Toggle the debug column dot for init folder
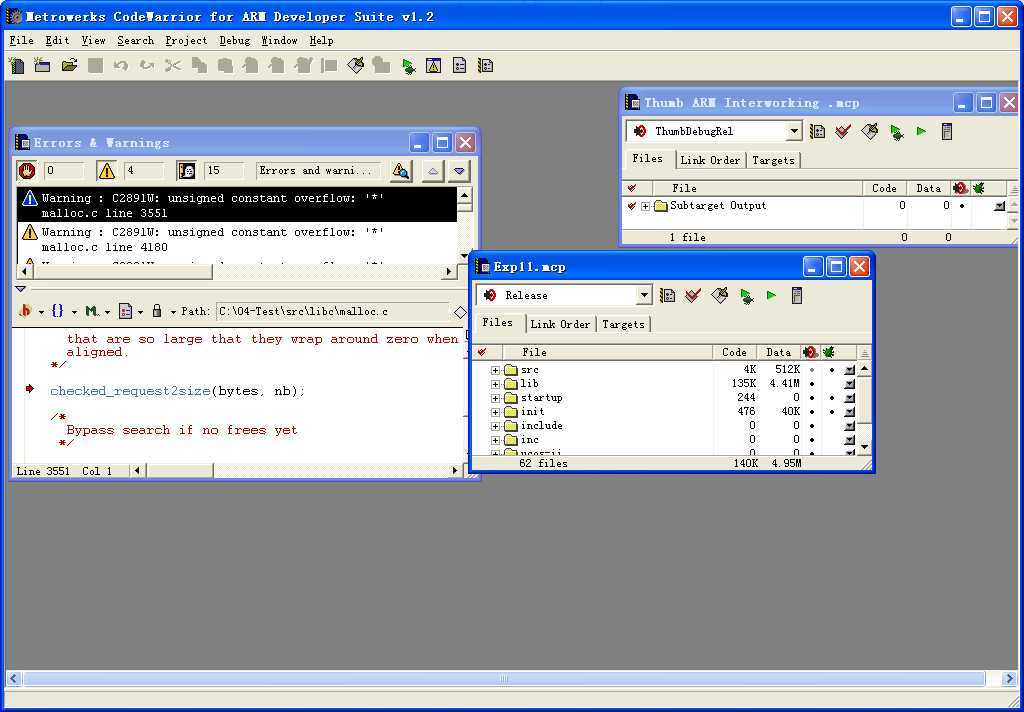The image size is (1024, 712). [831, 412]
